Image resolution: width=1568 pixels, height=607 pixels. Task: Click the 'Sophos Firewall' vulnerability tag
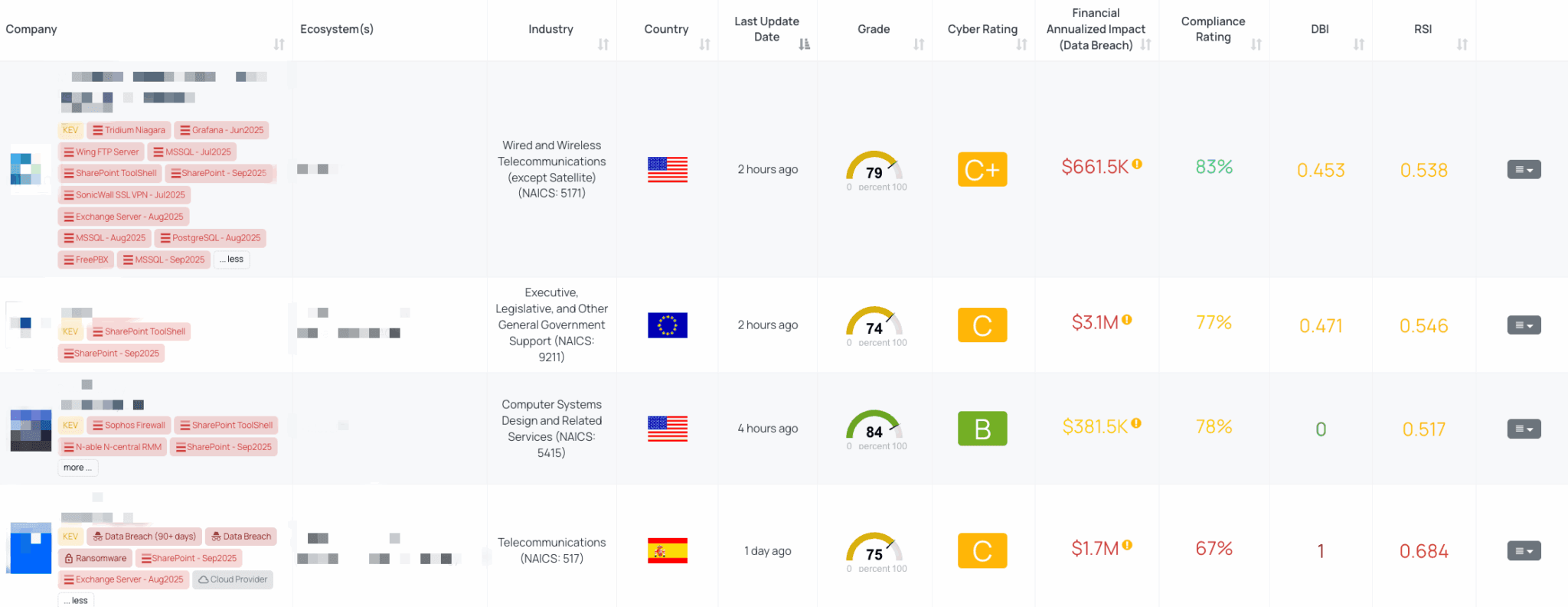click(x=129, y=425)
